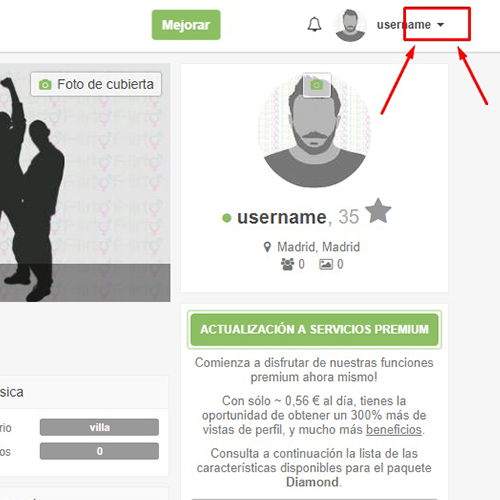Open the username account menu in header
500x500 pixels.
click(x=410, y=25)
